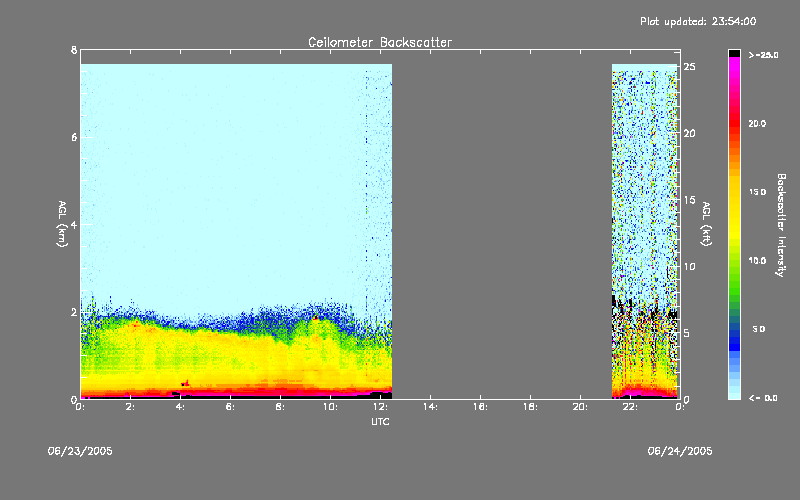
Task: Click the 10 tick on the kft axis
Action: [689, 266]
